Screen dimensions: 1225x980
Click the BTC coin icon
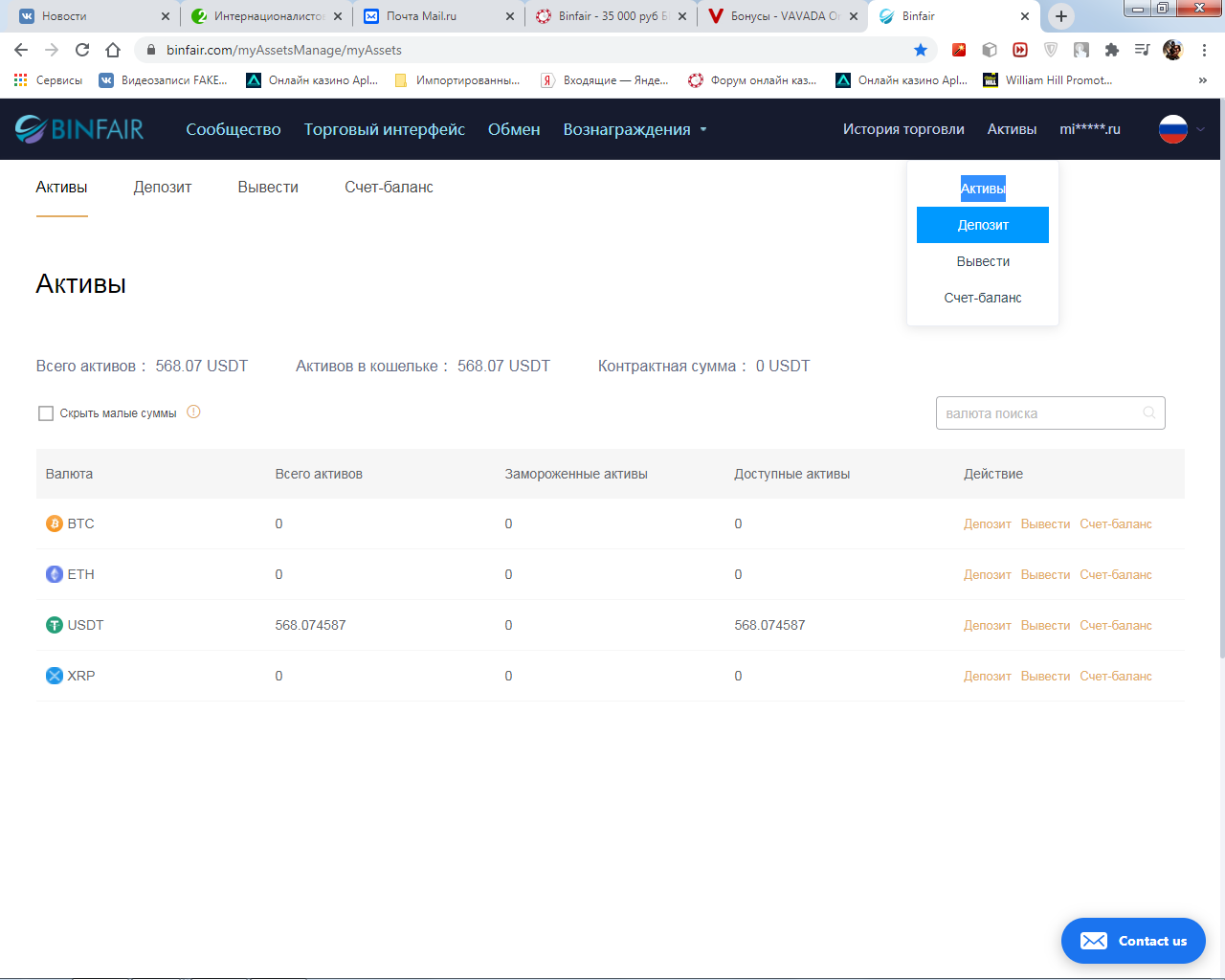55,523
